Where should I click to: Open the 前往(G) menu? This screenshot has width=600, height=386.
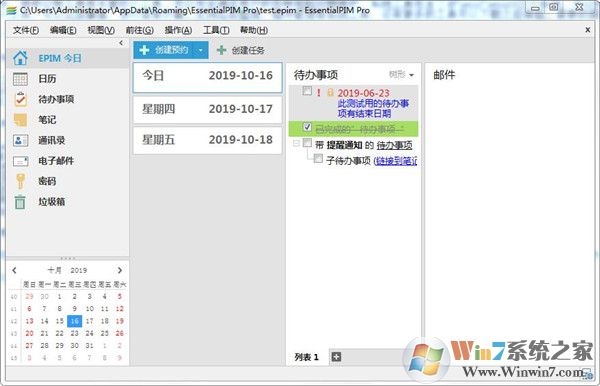click(x=140, y=30)
